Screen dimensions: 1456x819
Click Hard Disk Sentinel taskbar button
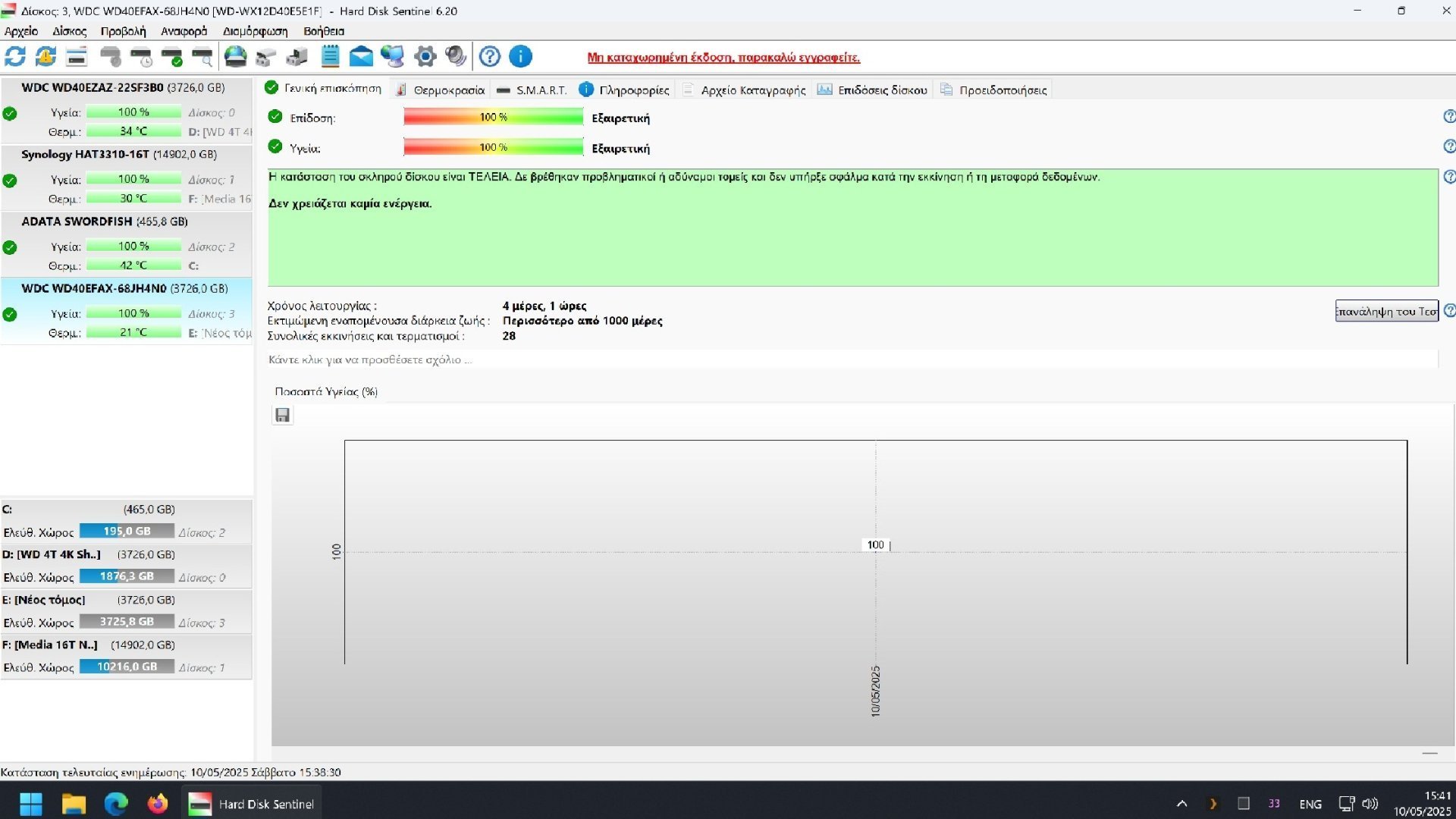(252, 804)
